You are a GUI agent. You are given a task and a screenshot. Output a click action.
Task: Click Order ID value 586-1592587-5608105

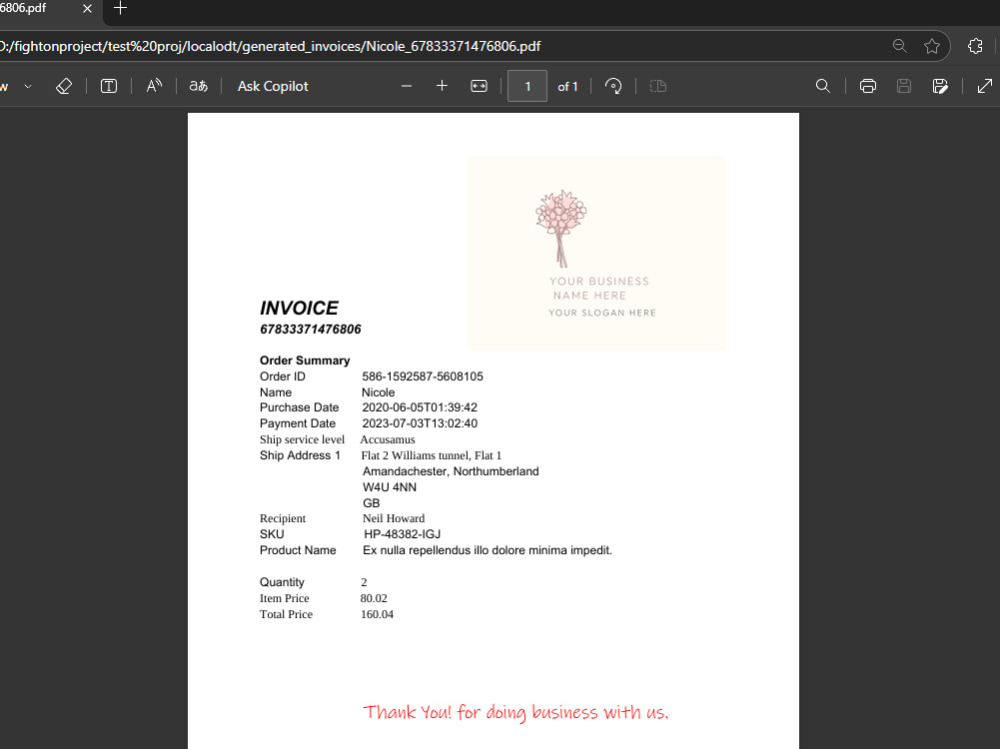(423, 376)
